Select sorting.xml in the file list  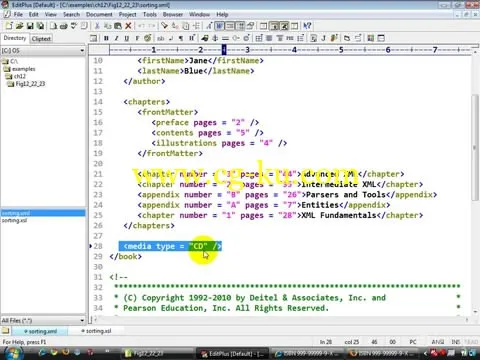[43, 213]
